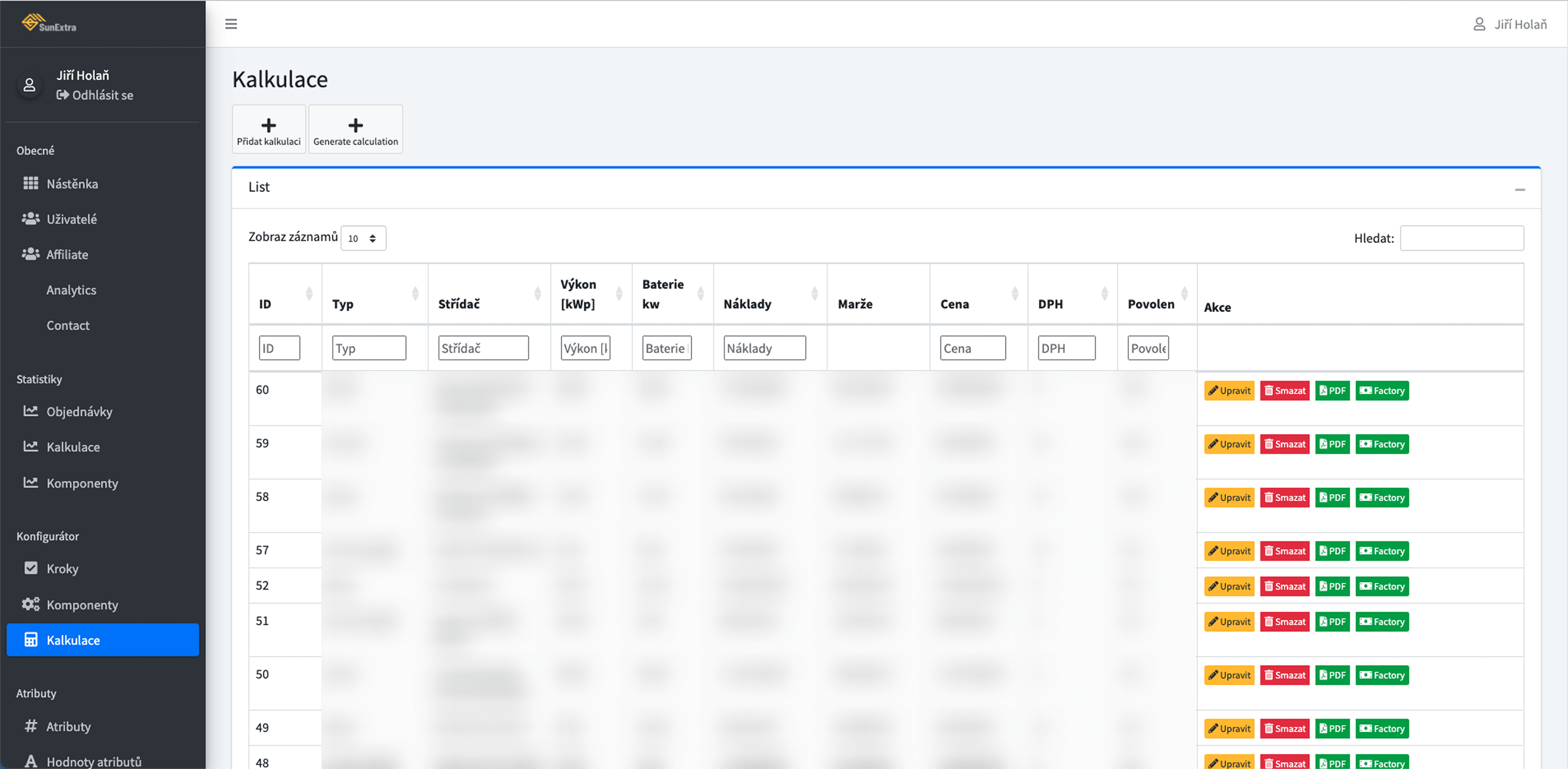This screenshot has width=1568, height=769.
Task: Click plus icon for Generate calculation
Action: point(356,125)
